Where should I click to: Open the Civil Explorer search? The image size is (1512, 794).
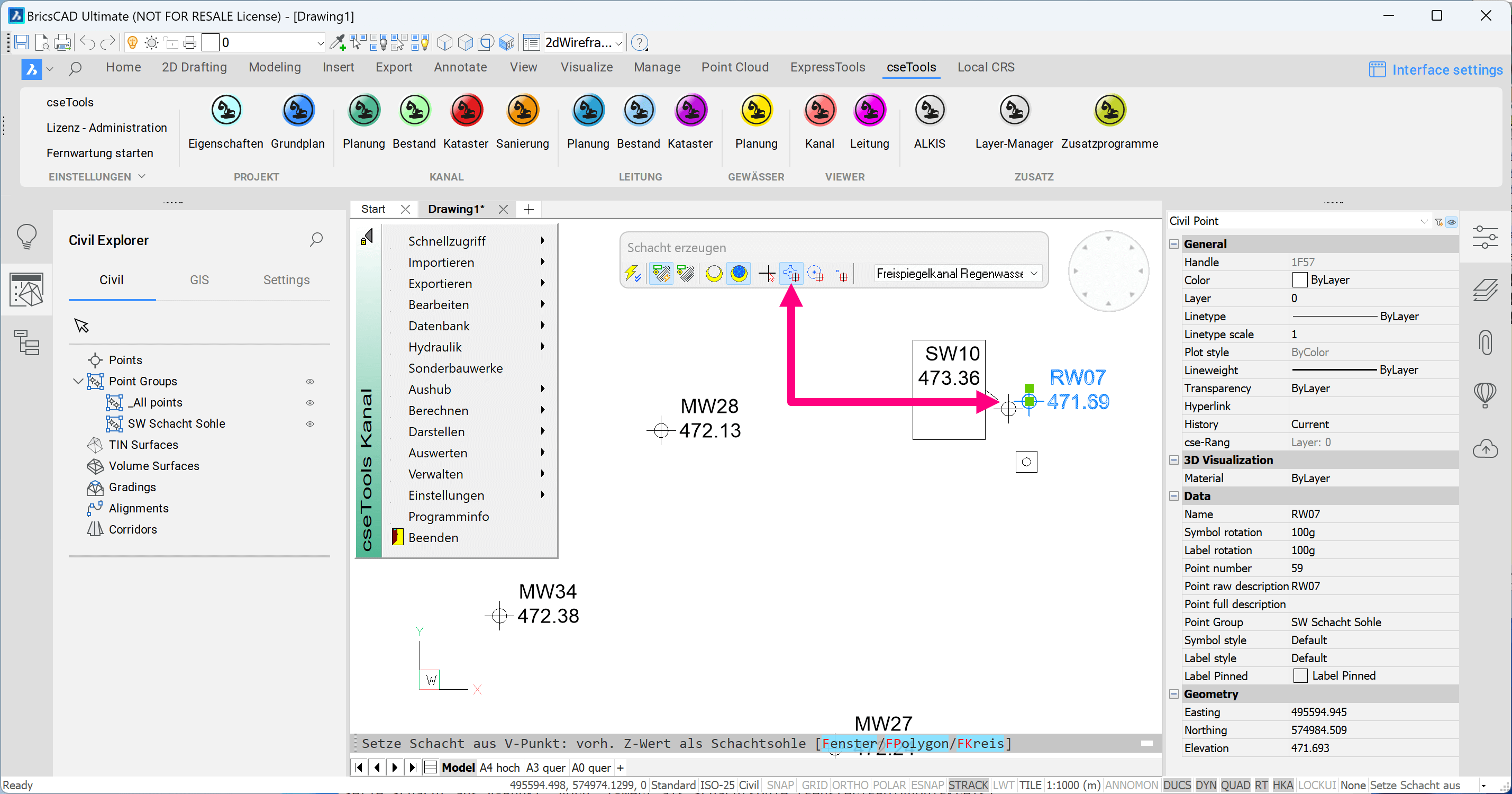point(316,239)
